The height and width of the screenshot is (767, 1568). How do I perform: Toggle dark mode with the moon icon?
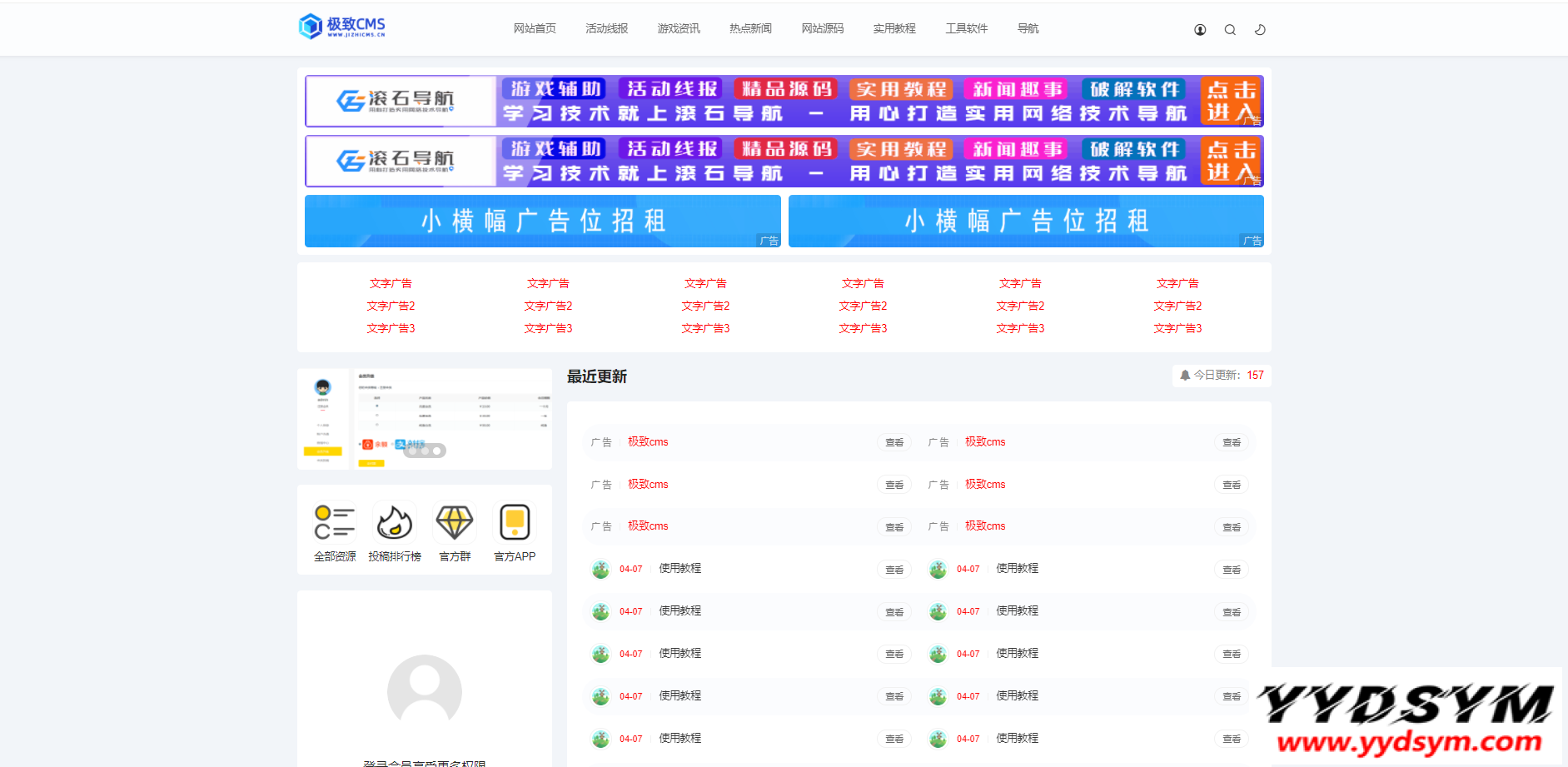coord(1260,30)
